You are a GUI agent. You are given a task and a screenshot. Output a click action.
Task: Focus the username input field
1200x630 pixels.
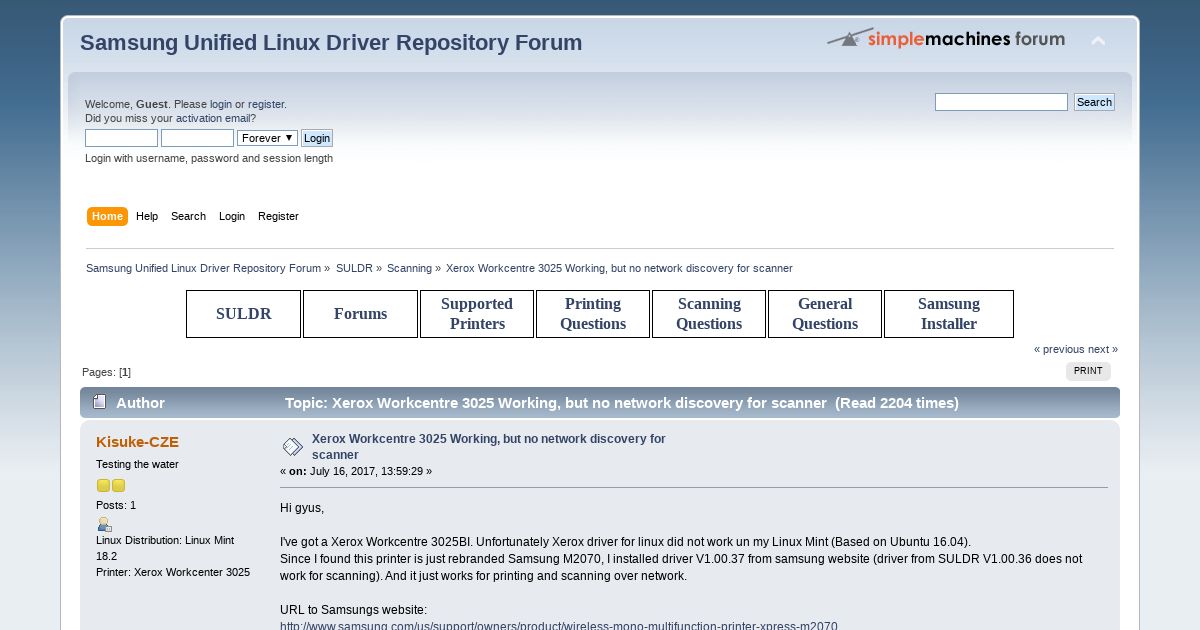point(121,138)
